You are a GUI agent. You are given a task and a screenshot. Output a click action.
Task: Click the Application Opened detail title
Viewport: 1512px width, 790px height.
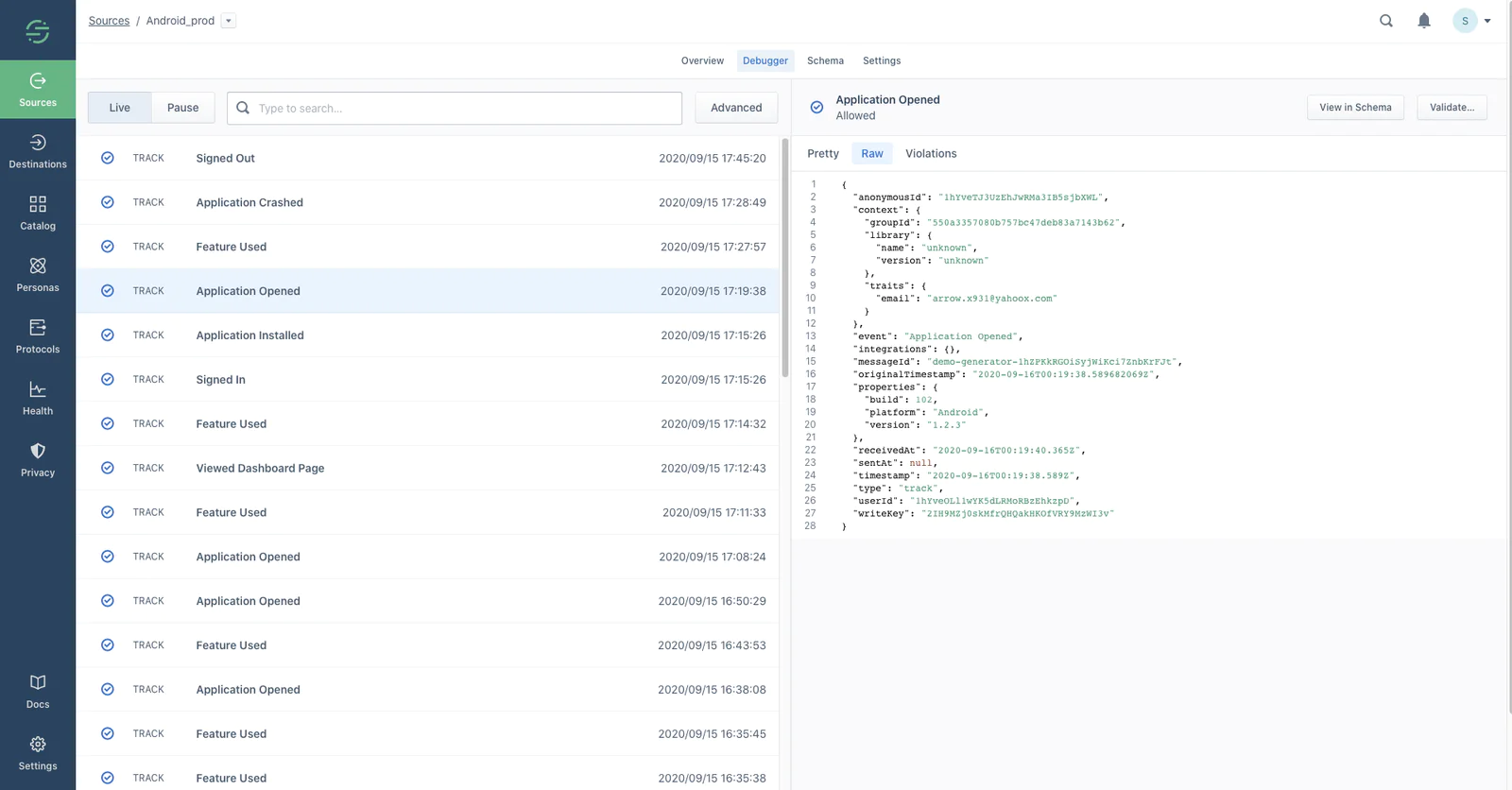point(887,99)
